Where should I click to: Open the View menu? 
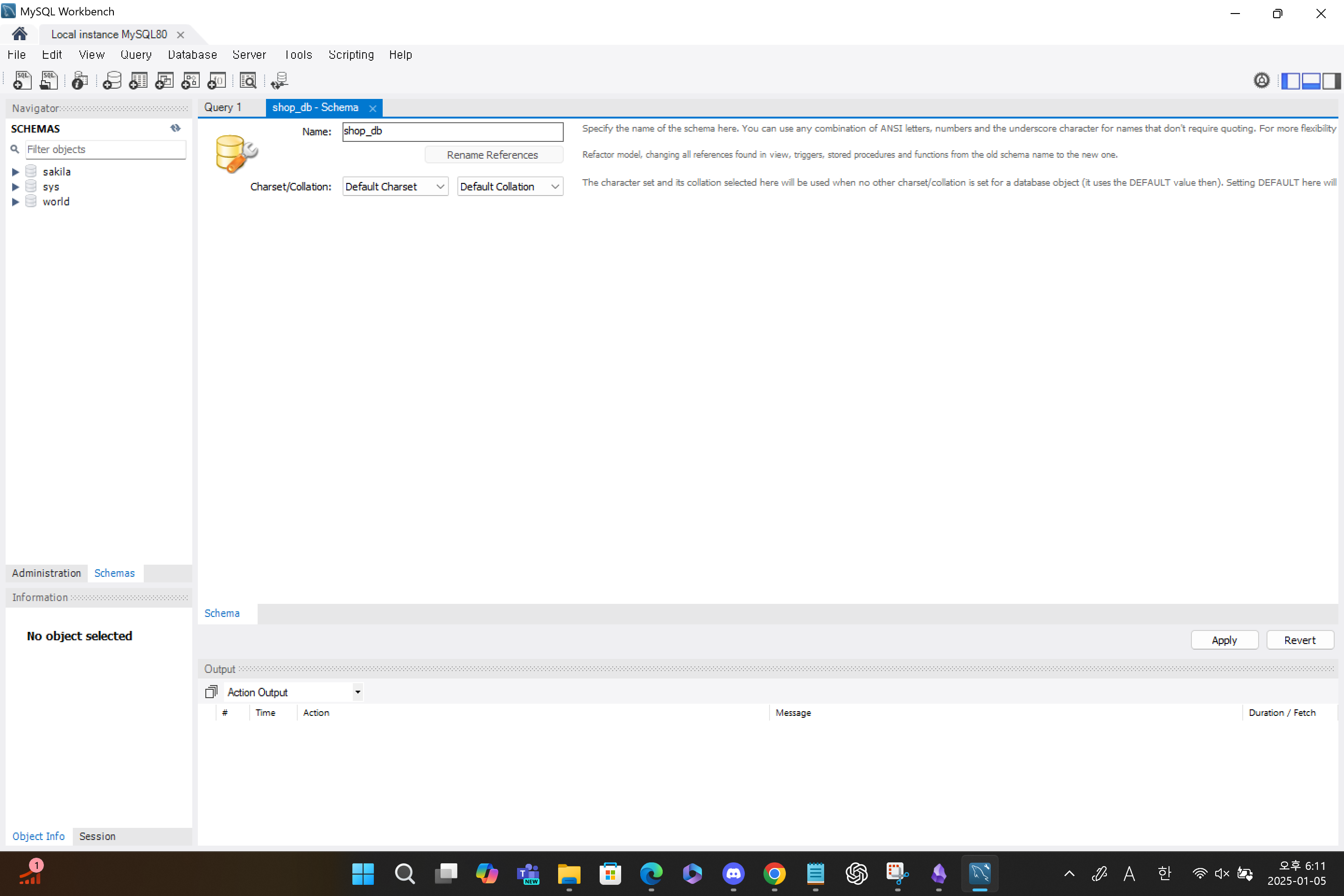91,55
